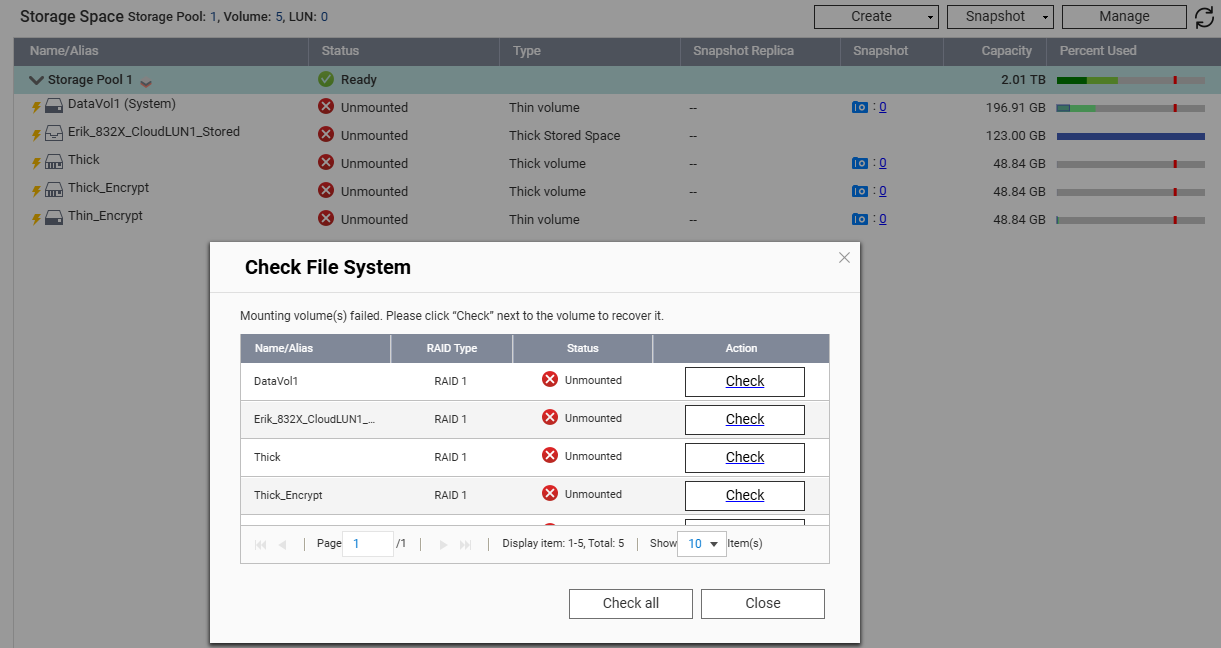Click Storage Pool 1 usage bar
Screen dimensions: 1221x648
pos(1130,80)
